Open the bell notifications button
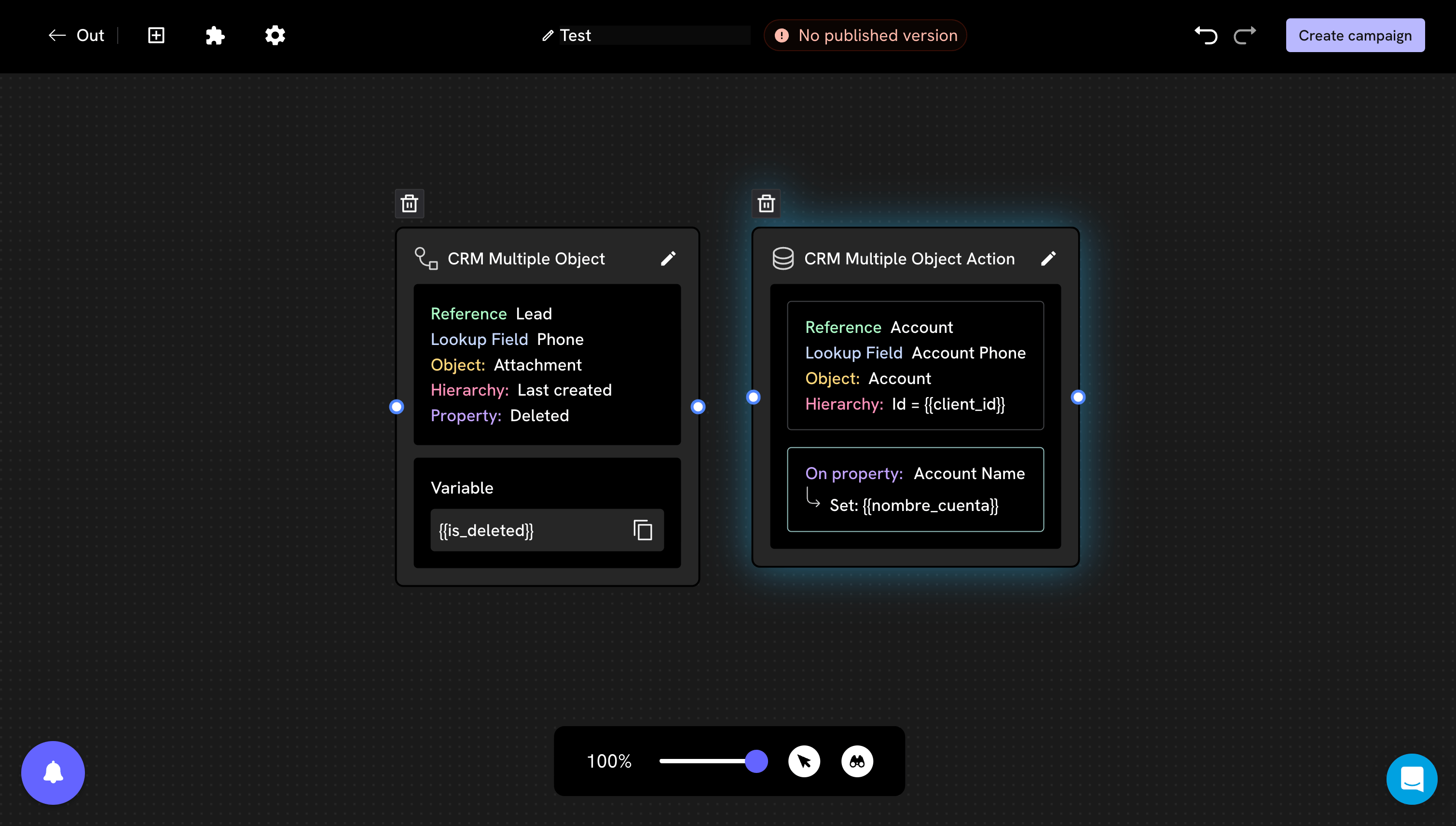 53,772
